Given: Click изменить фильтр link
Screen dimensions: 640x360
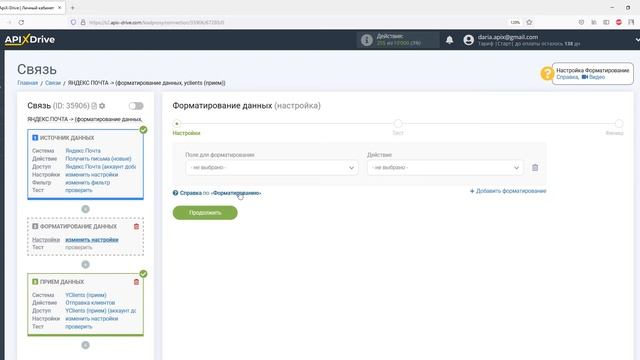Looking at the screenshot, I should click(87, 182).
